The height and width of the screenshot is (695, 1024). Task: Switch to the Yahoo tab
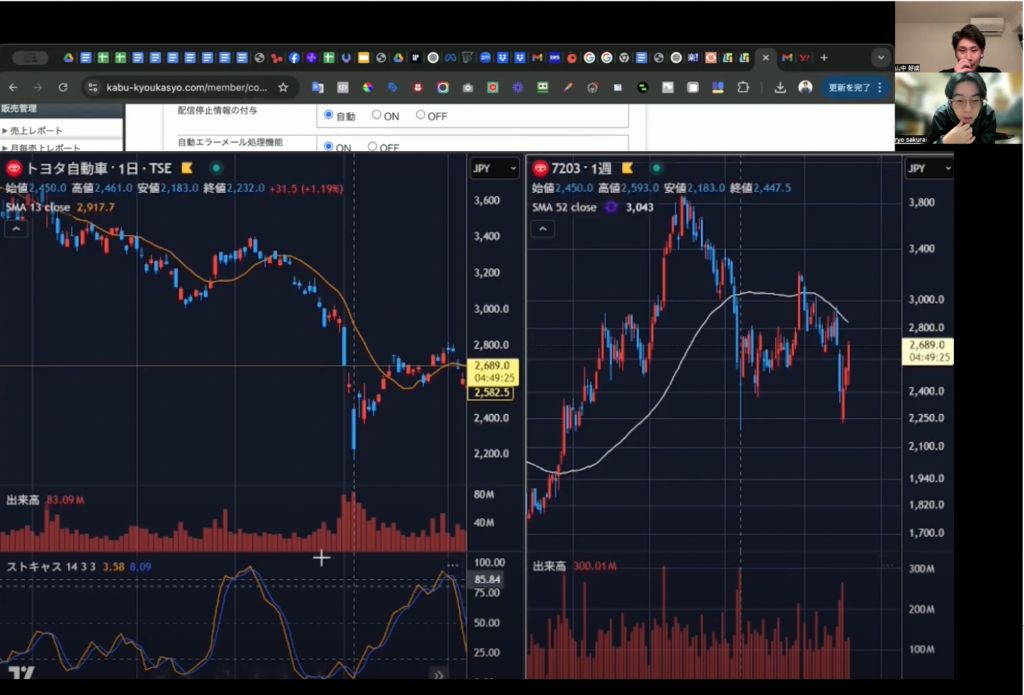pyautogui.click(x=805, y=57)
